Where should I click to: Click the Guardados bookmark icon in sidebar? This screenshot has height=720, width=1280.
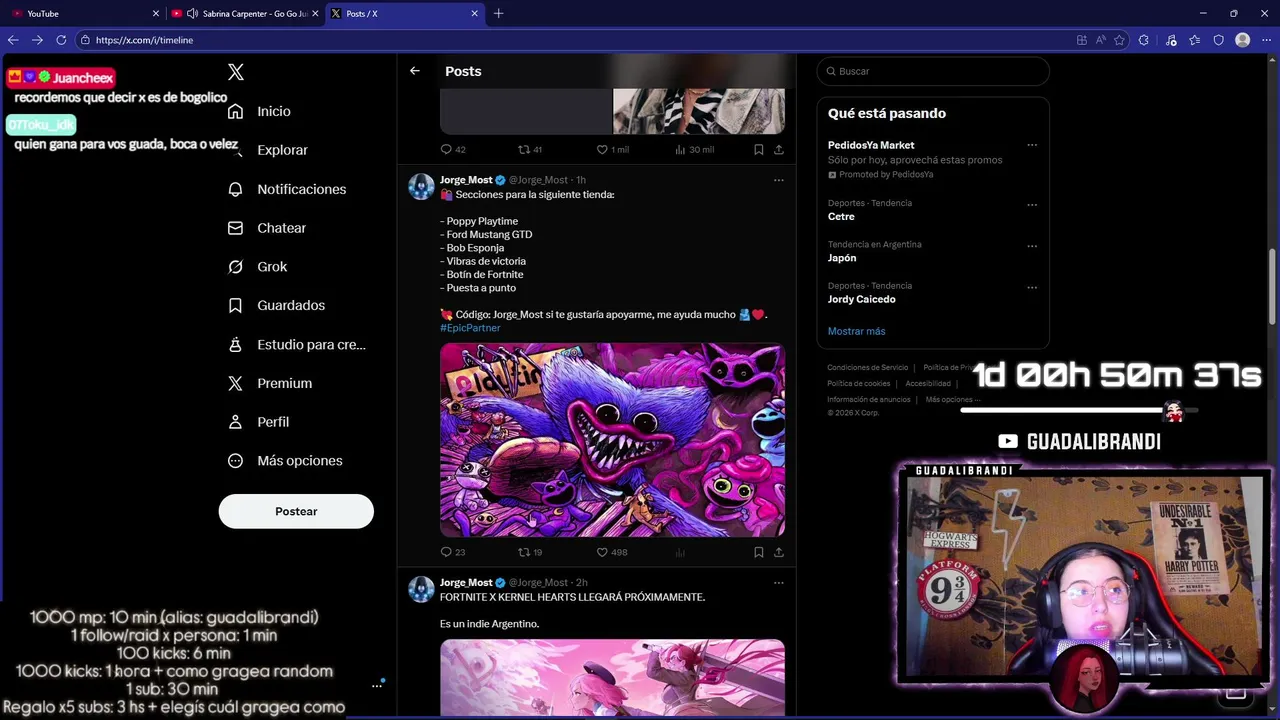(236, 305)
